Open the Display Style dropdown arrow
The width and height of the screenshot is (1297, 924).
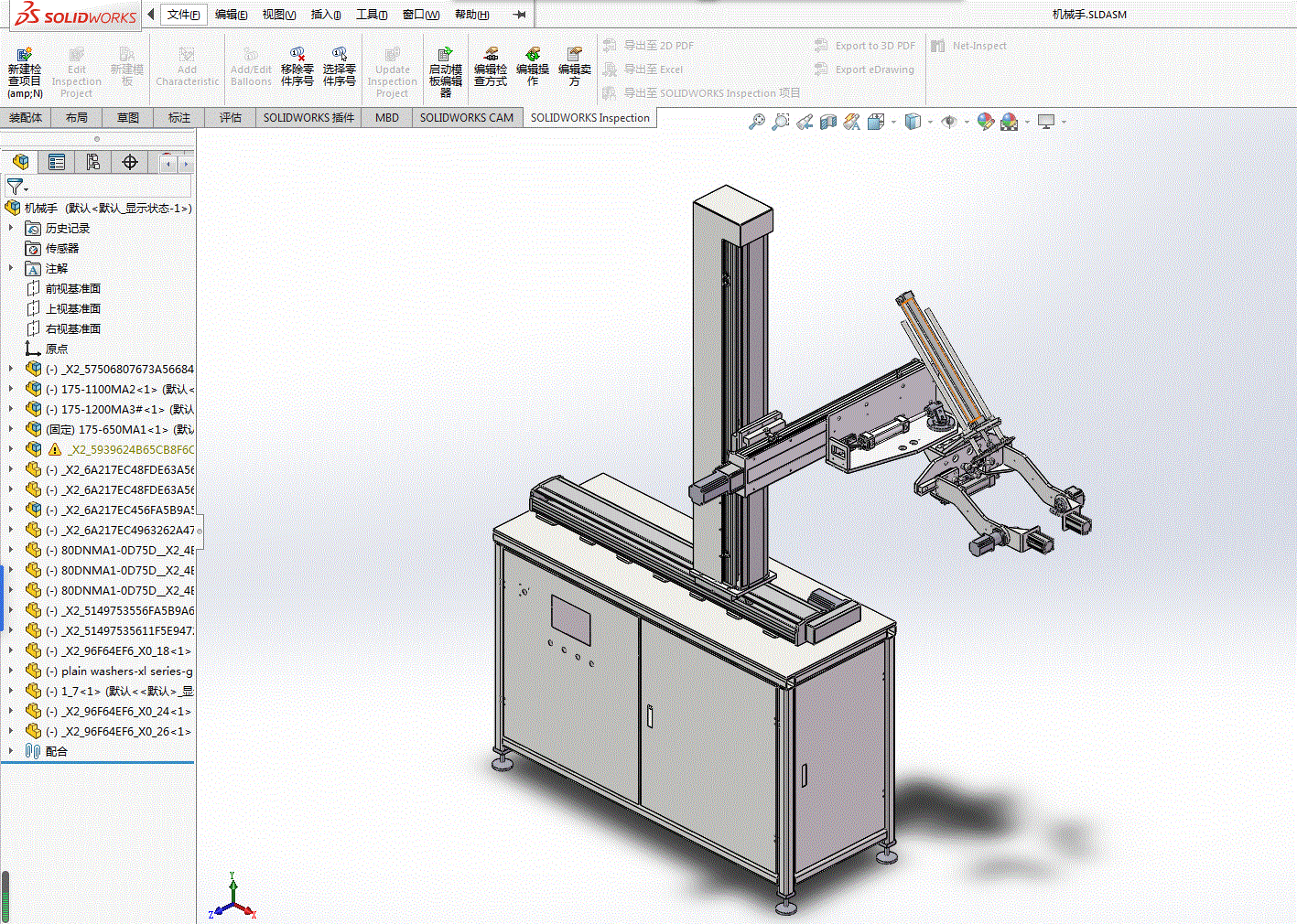point(930,122)
